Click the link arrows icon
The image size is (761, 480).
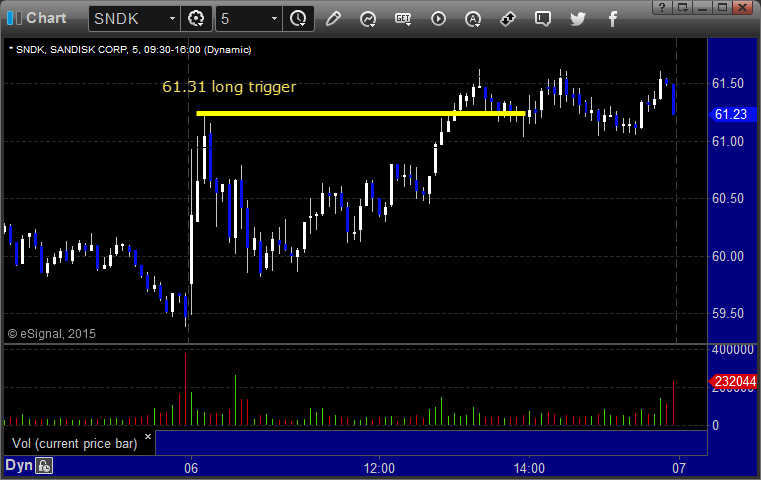tap(508, 19)
